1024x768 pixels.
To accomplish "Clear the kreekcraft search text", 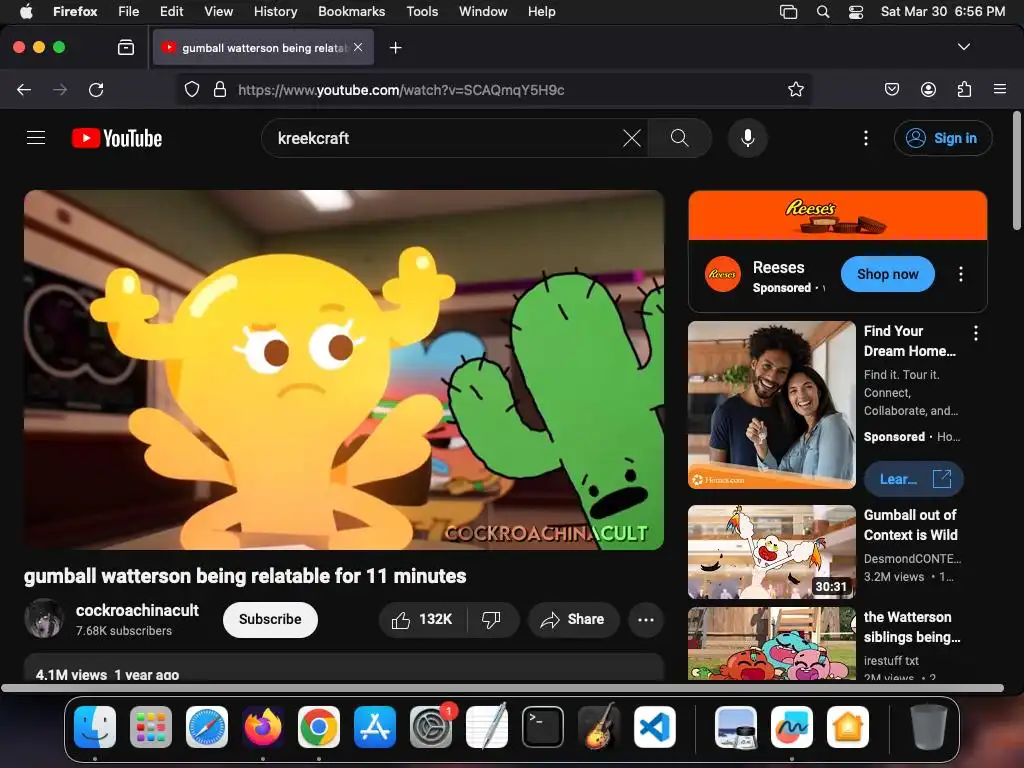I will (632, 138).
